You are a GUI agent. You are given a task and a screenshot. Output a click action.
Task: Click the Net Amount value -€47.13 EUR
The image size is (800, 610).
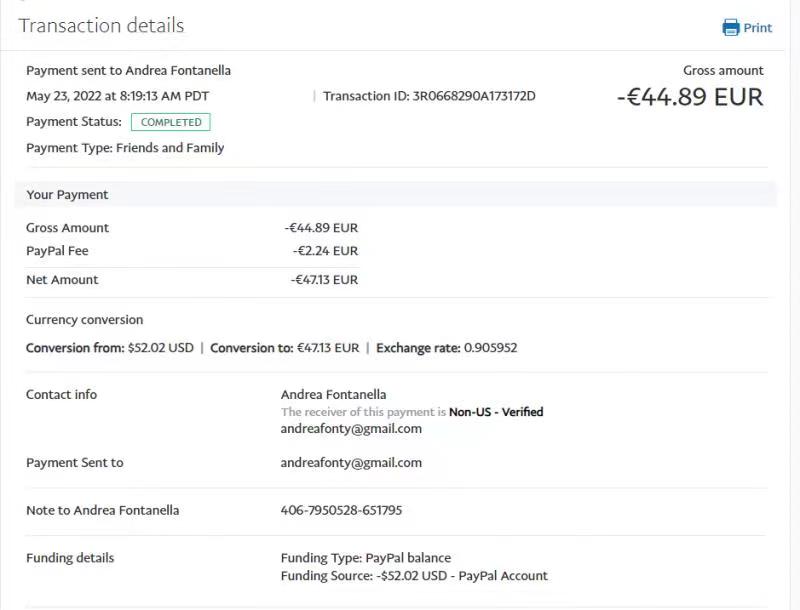pos(324,280)
